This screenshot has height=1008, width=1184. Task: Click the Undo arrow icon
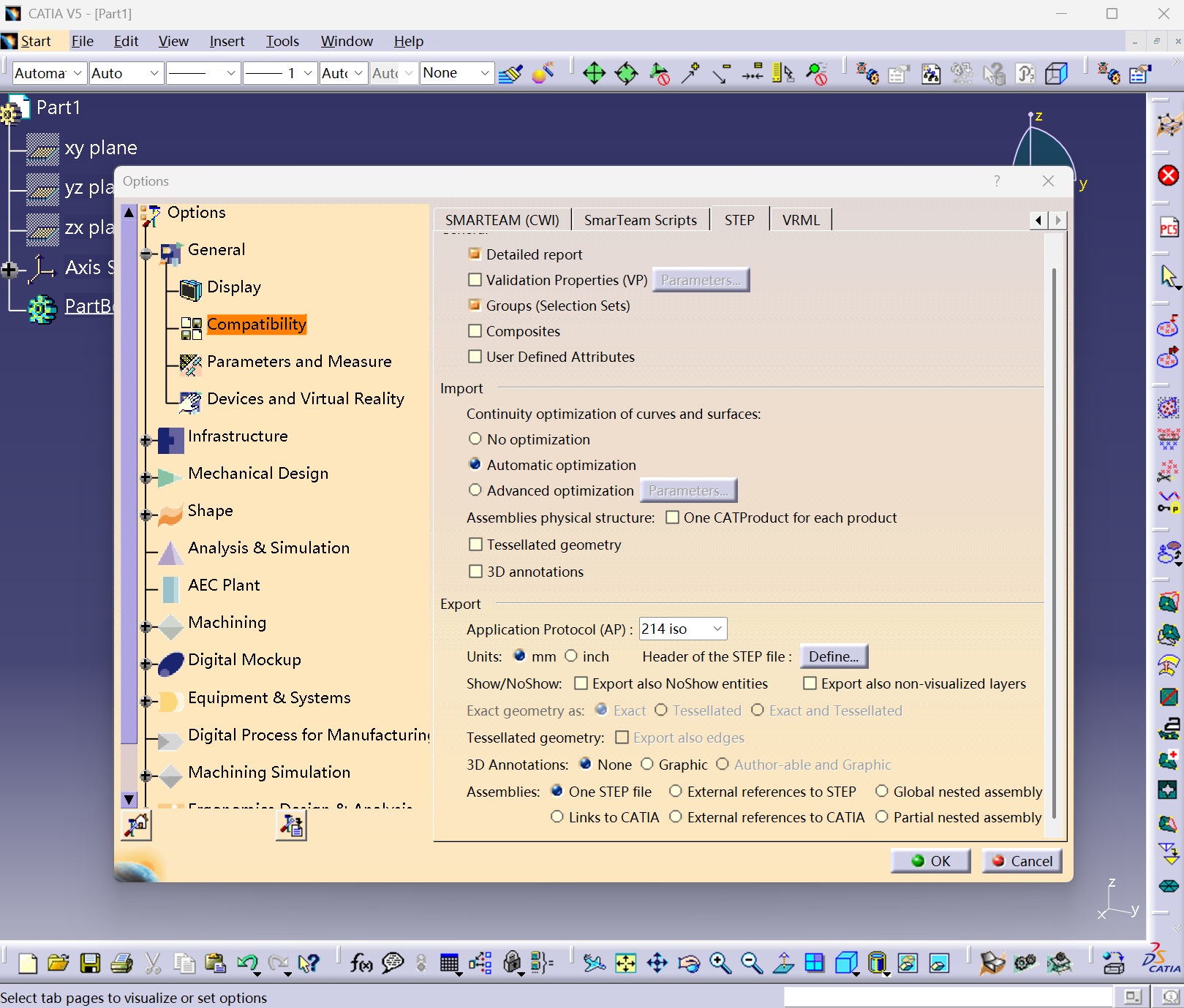point(247,963)
